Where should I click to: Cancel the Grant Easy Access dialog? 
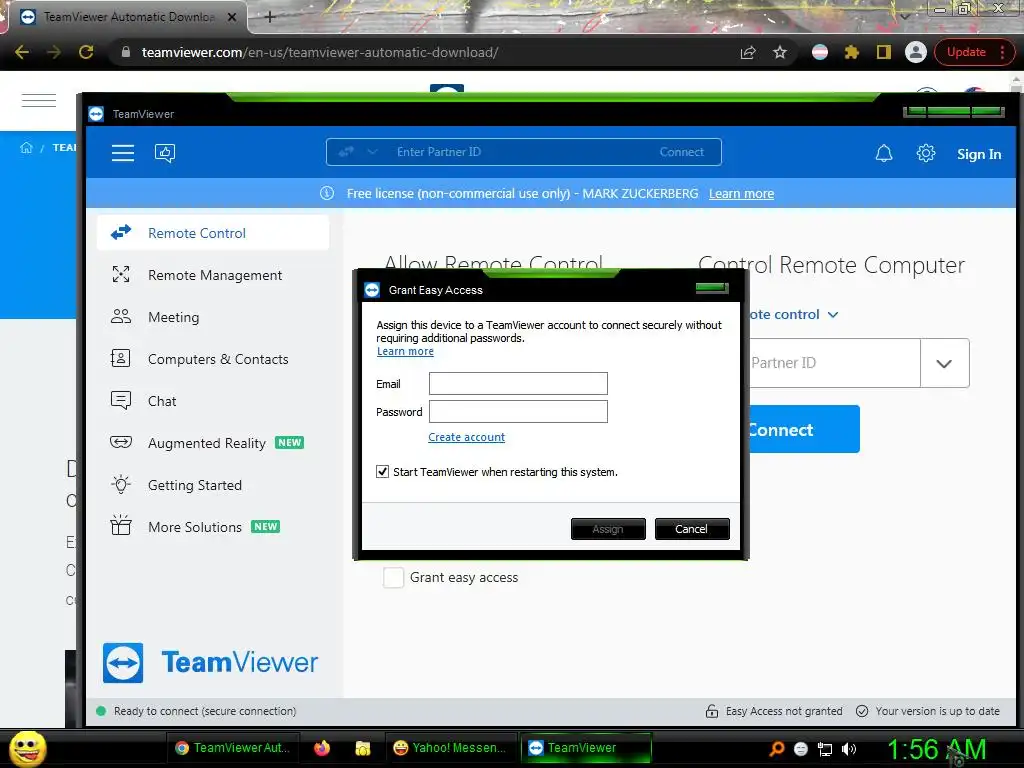[692, 529]
